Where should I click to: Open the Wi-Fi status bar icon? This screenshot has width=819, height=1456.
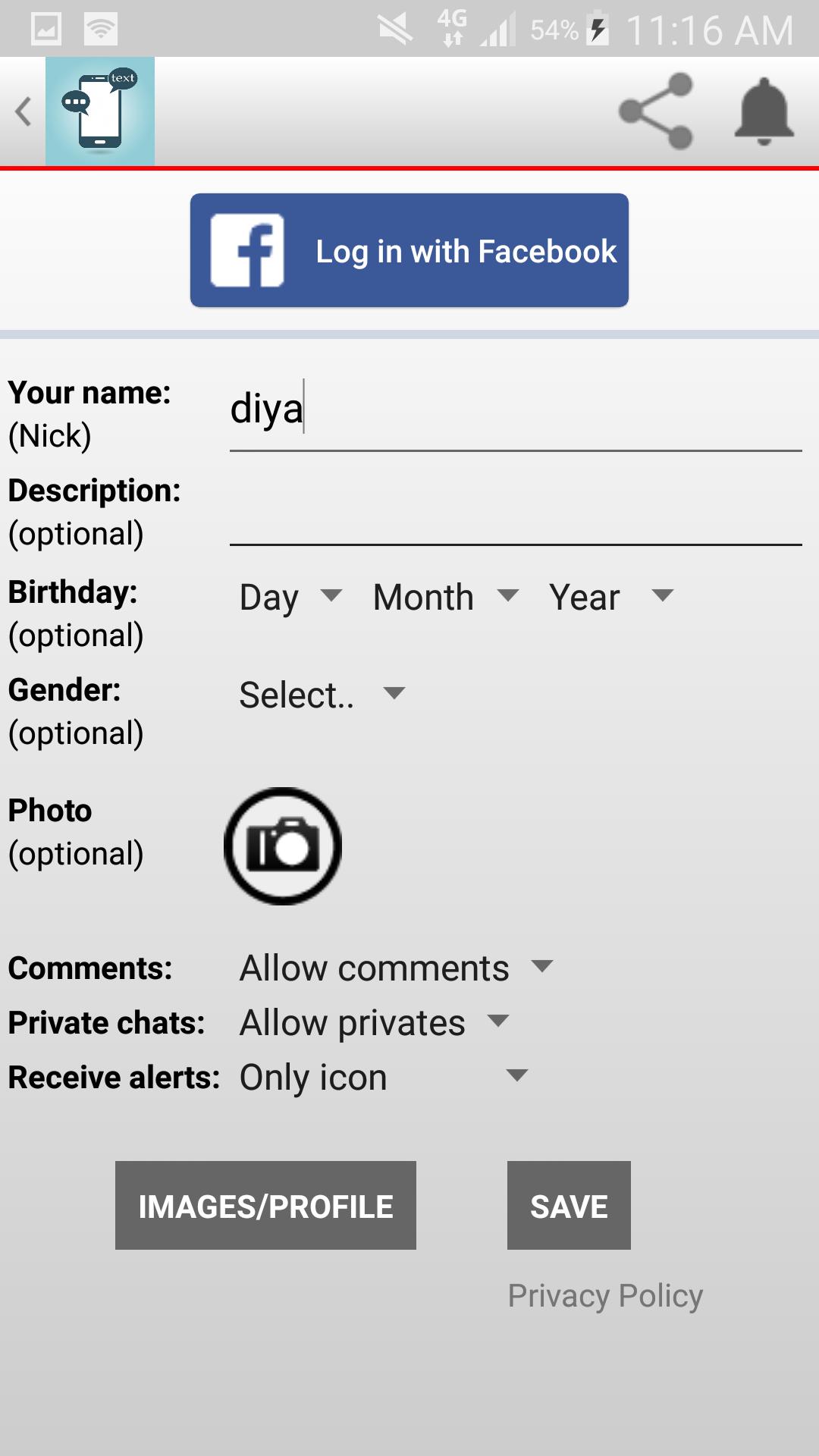(100, 29)
